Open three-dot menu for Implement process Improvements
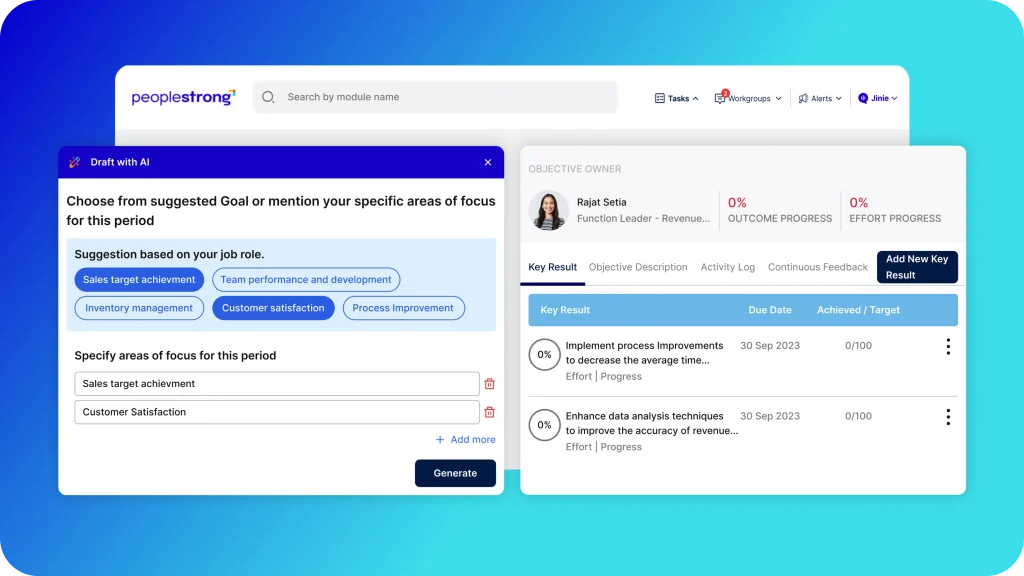This screenshot has height=576, width=1024. click(947, 347)
